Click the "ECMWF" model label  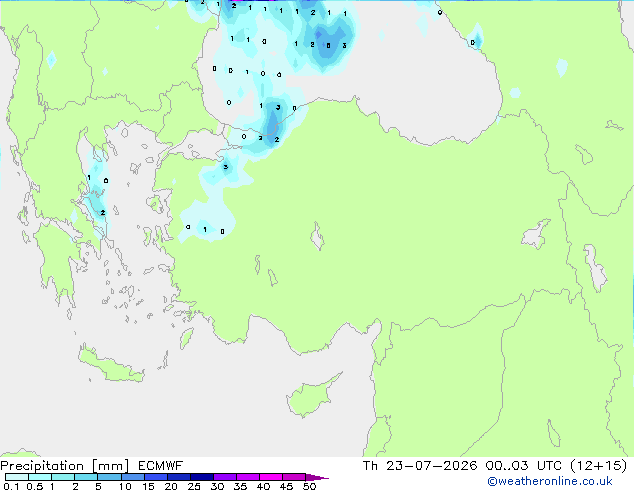click(160, 466)
